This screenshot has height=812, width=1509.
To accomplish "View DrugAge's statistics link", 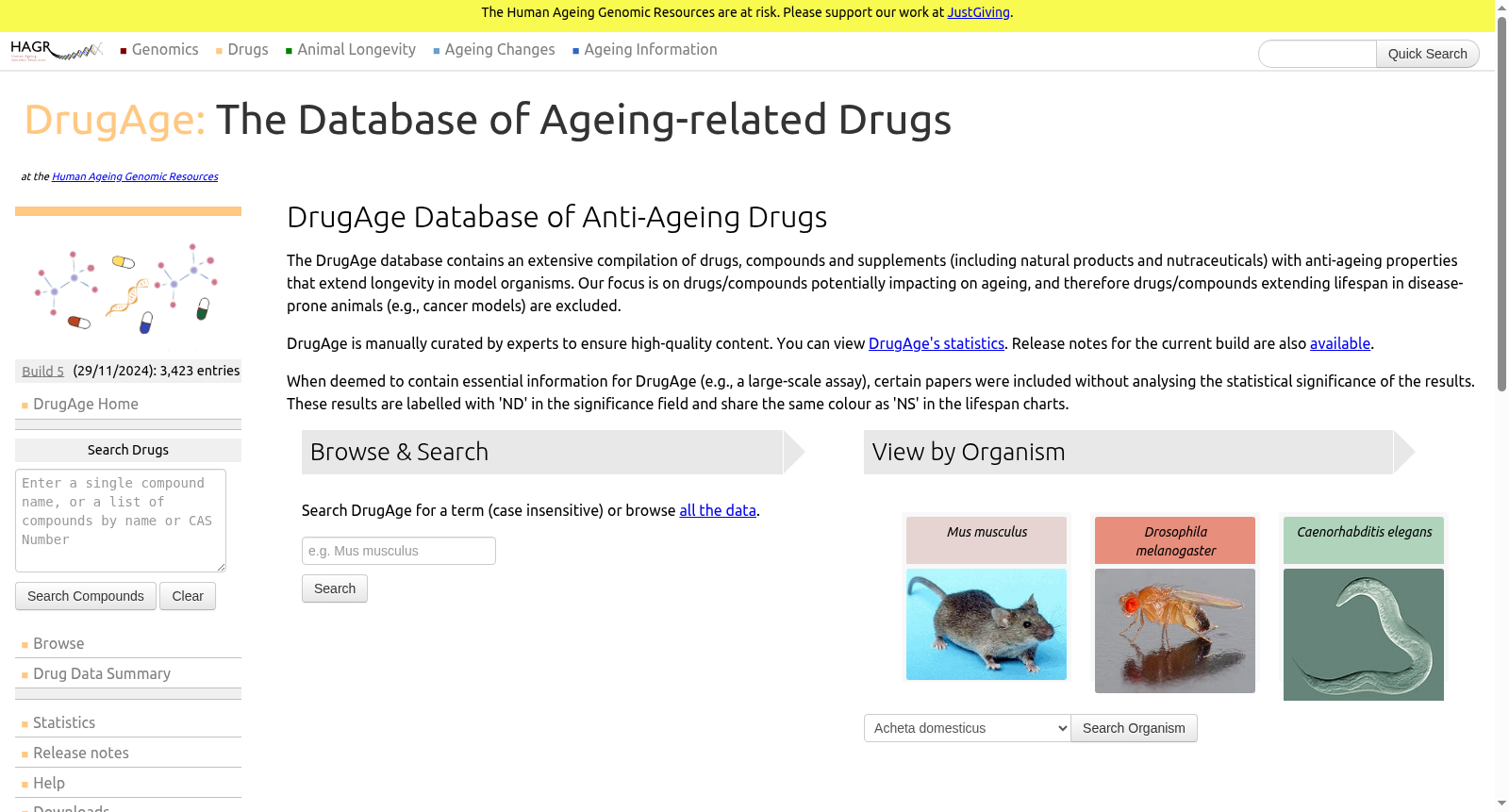I will [x=937, y=343].
